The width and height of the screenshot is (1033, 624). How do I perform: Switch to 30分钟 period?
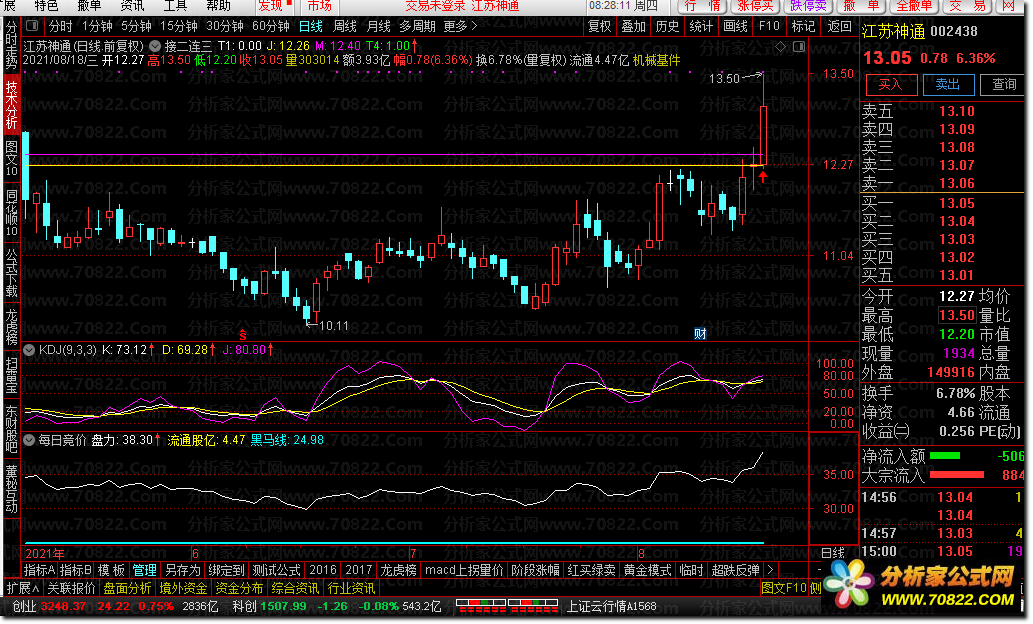pyautogui.click(x=225, y=26)
